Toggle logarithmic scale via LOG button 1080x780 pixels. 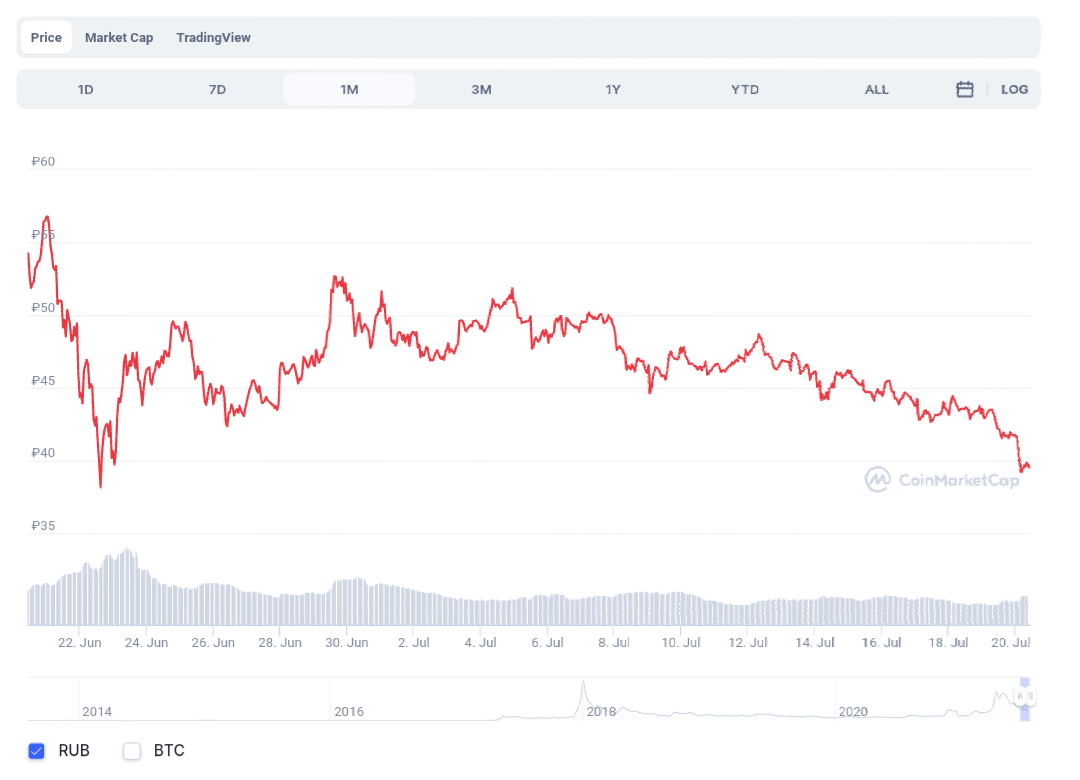click(x=1014, y=89)
